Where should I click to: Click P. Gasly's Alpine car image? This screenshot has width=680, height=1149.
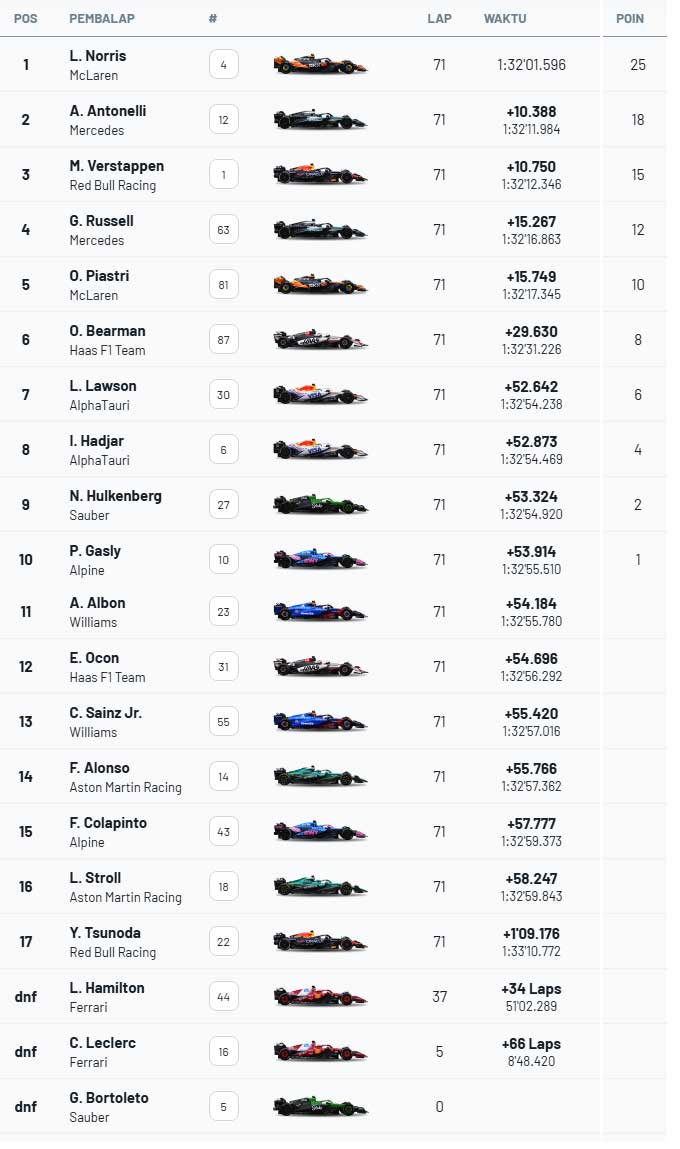pos(320,560)
